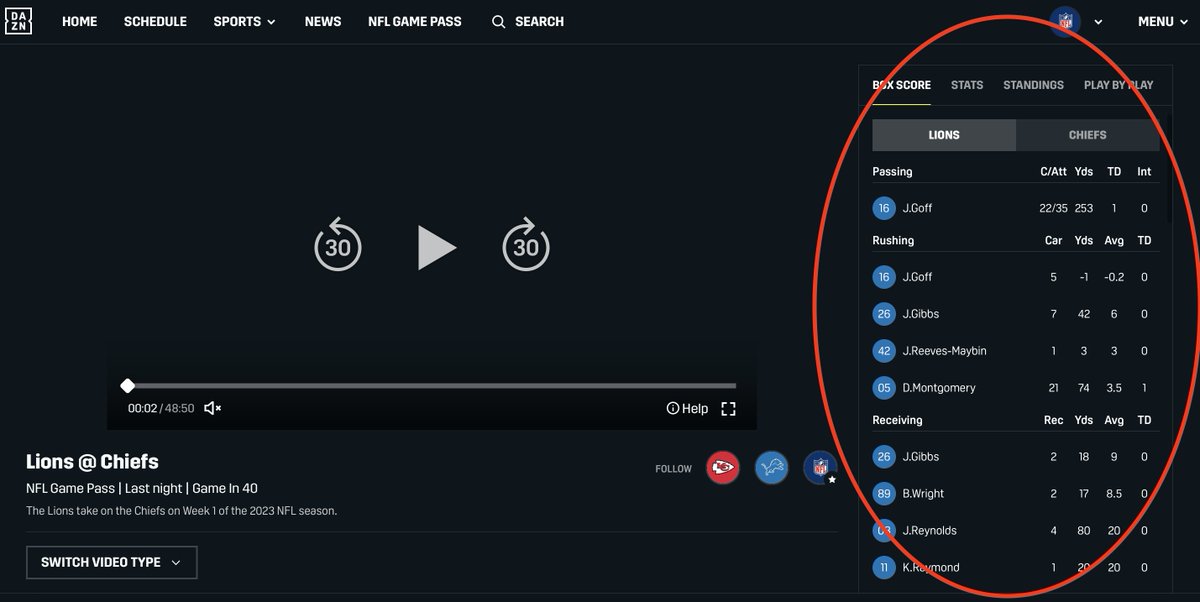The height and width of the screenshot is (602, 1200).
Task: Click the Rushing section header
Action: [893, 241]
